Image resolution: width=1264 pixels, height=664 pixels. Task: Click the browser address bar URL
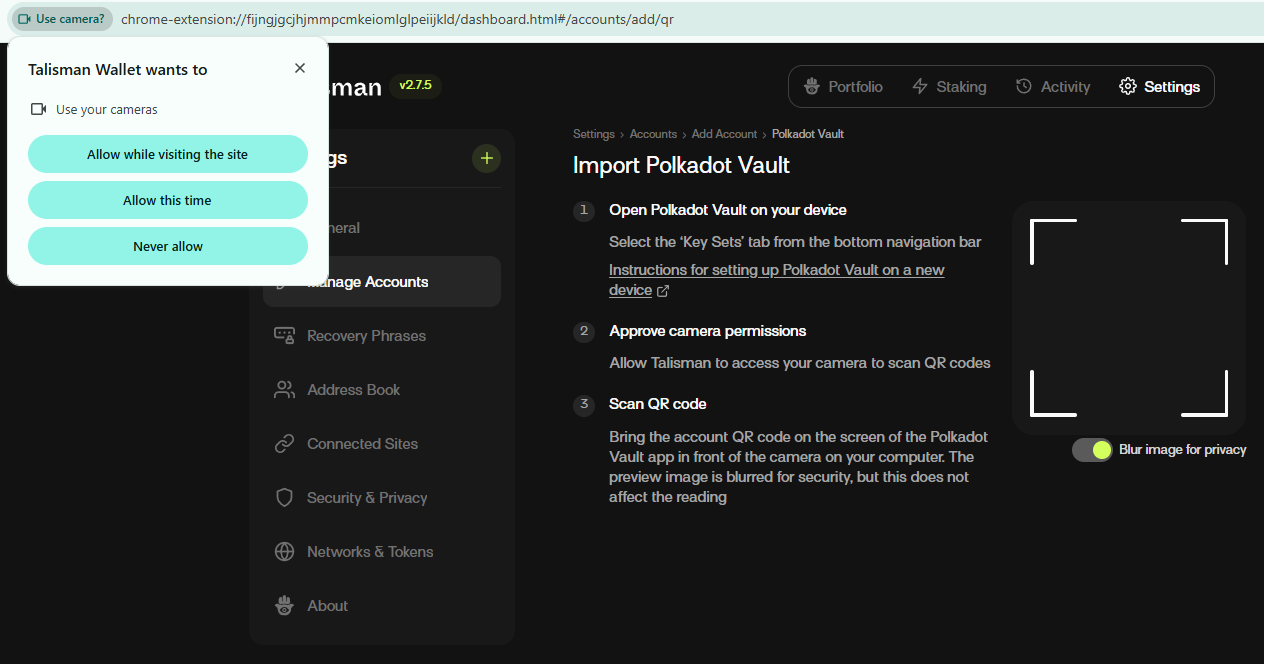tap(397, 19)
